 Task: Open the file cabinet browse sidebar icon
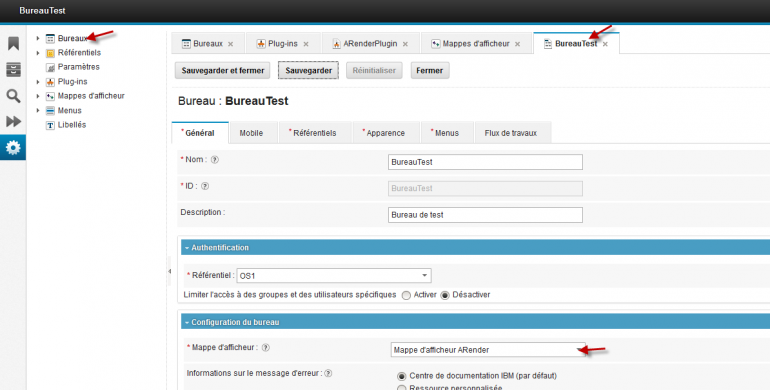coord(13,69)
